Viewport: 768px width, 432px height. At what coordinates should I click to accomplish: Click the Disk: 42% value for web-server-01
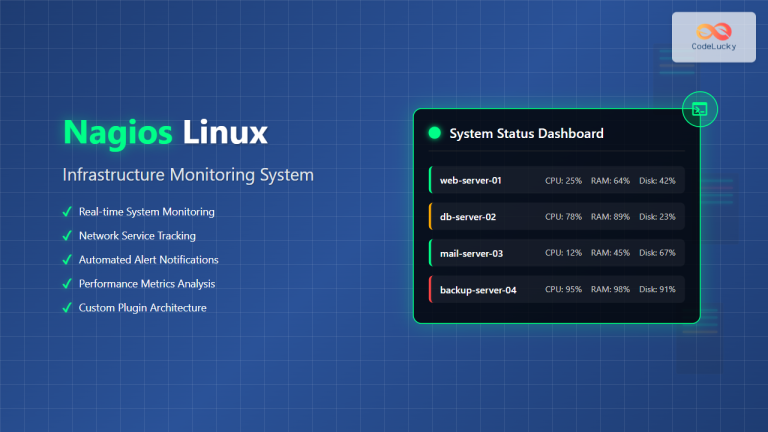[657, 181]
